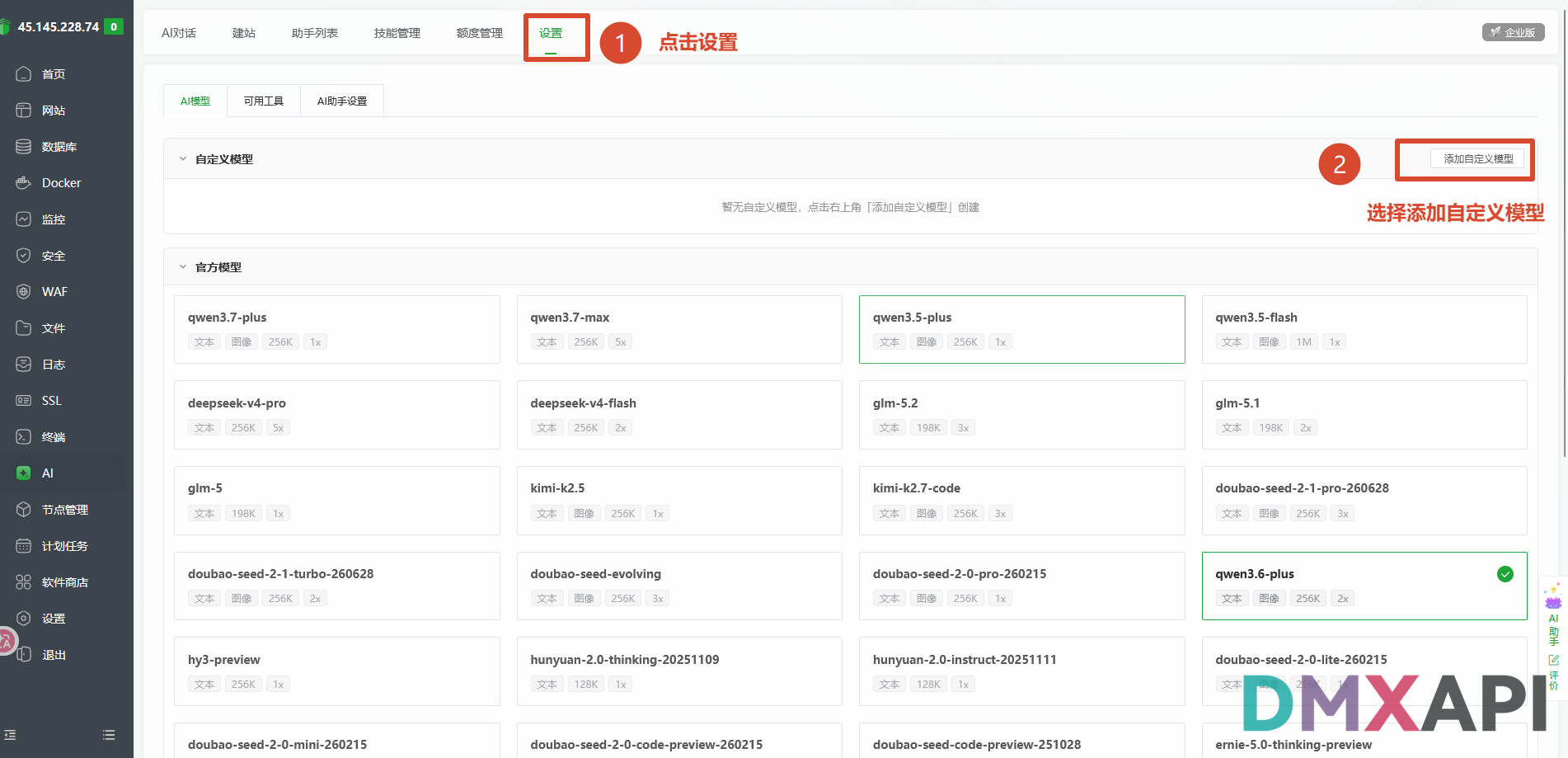
Task: Select the database icon in sidebar
Action: coord(23,147)
